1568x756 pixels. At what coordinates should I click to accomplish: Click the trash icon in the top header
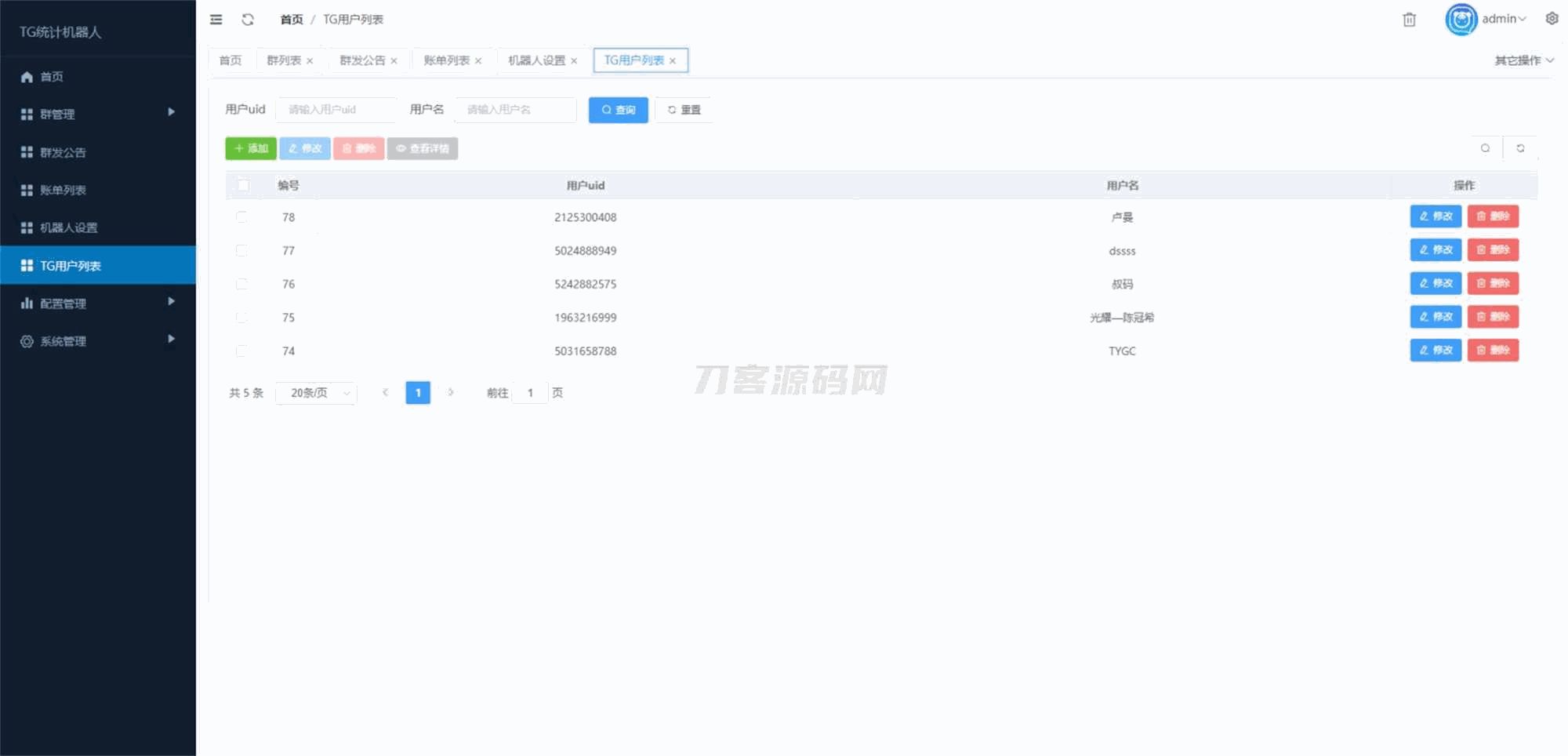[x=1409, y=20]
